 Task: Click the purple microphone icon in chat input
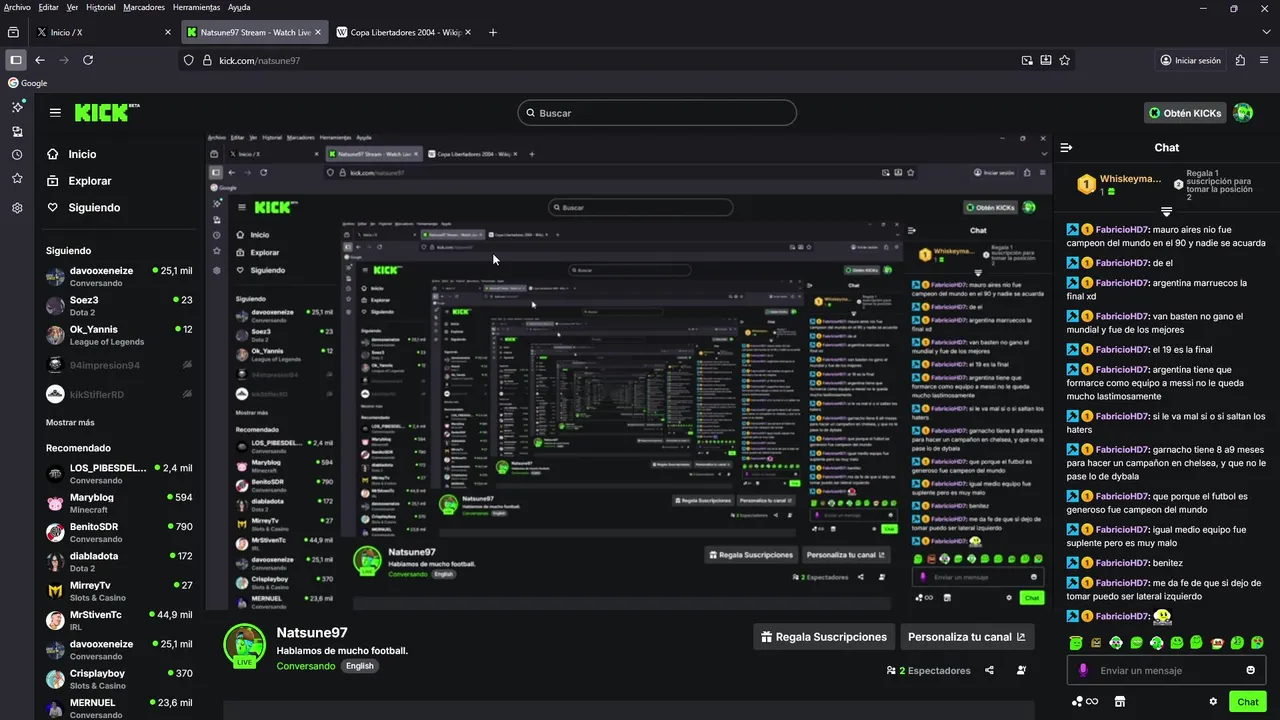pyautogui.click(x=1083, y=670)
